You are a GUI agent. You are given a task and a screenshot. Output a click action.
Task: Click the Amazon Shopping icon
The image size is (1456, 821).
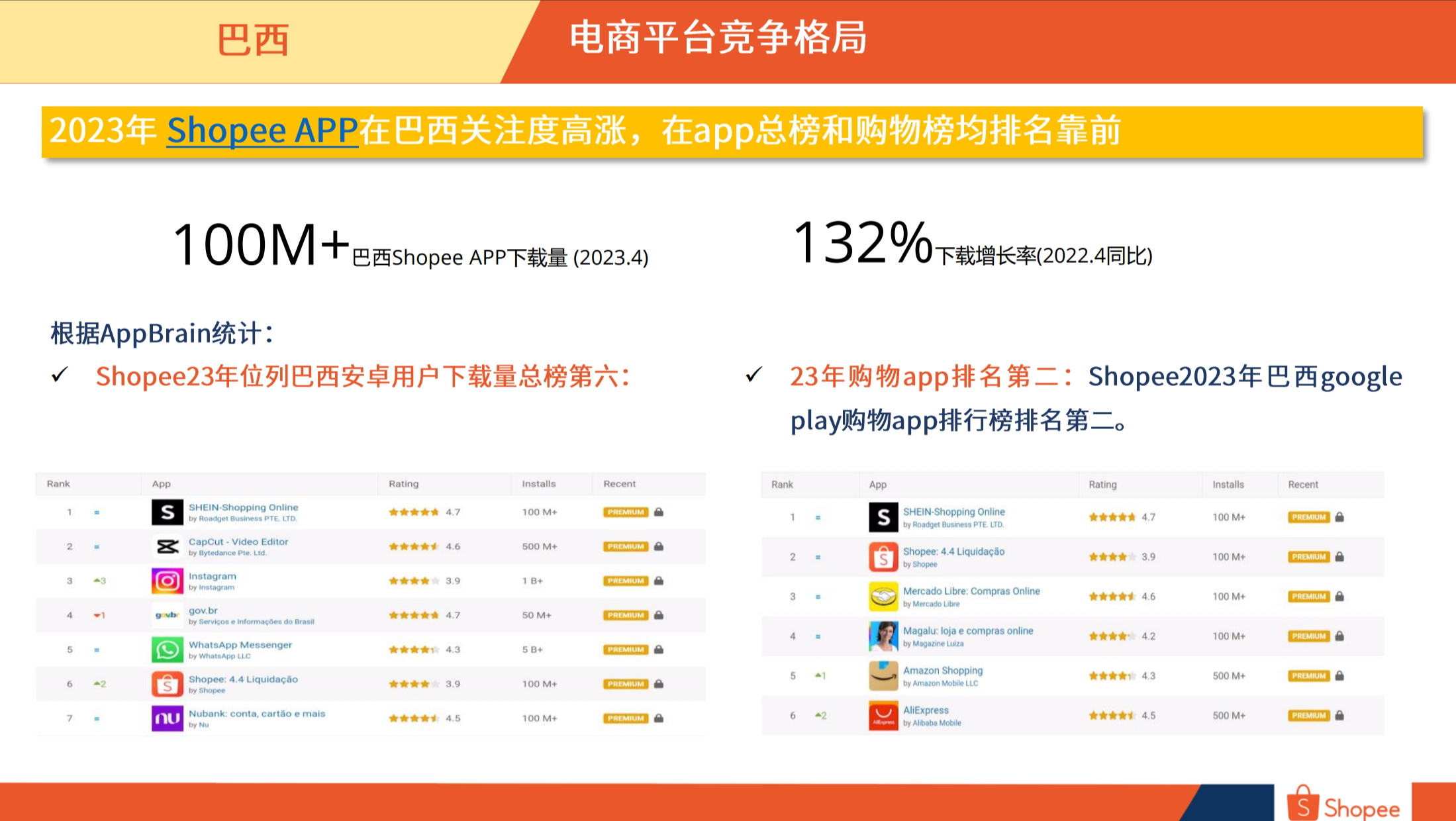pos(884,677)
